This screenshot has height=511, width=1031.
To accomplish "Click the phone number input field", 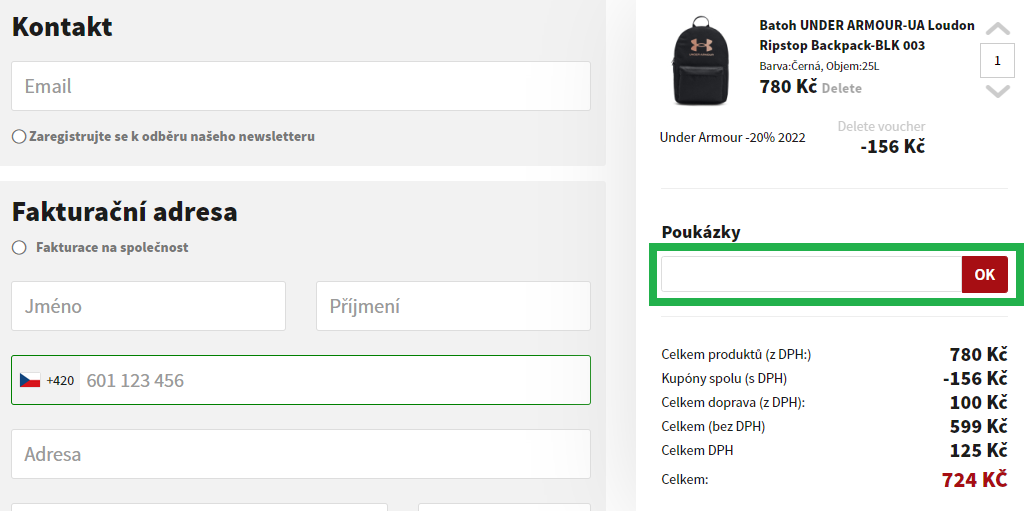I will pyautogui.click(x=335, y=380).
